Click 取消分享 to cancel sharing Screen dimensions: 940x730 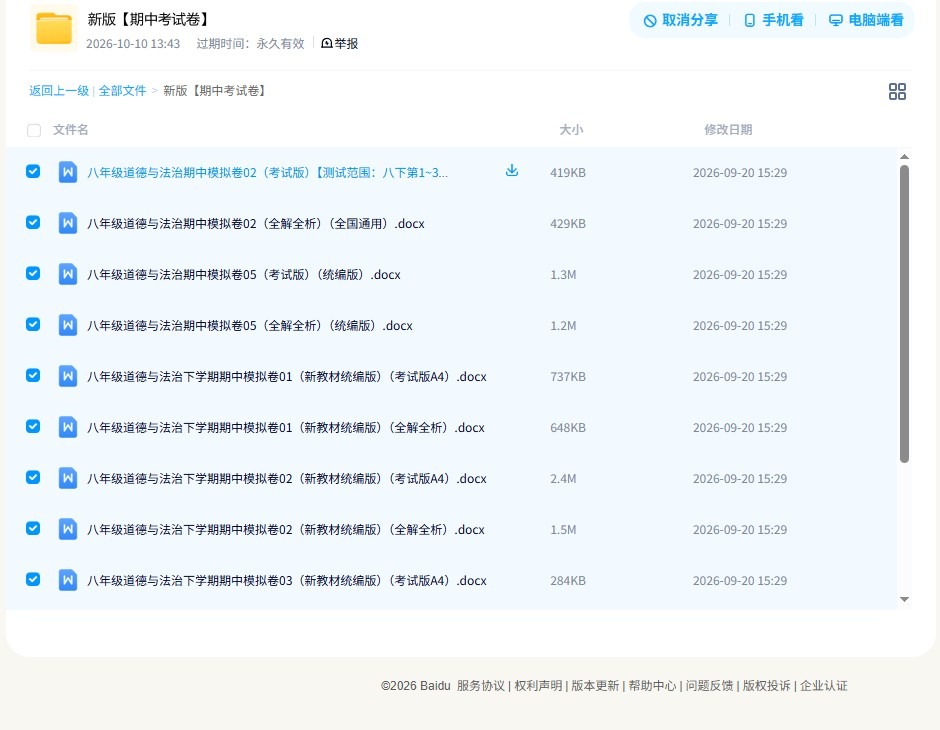(680, 20)
